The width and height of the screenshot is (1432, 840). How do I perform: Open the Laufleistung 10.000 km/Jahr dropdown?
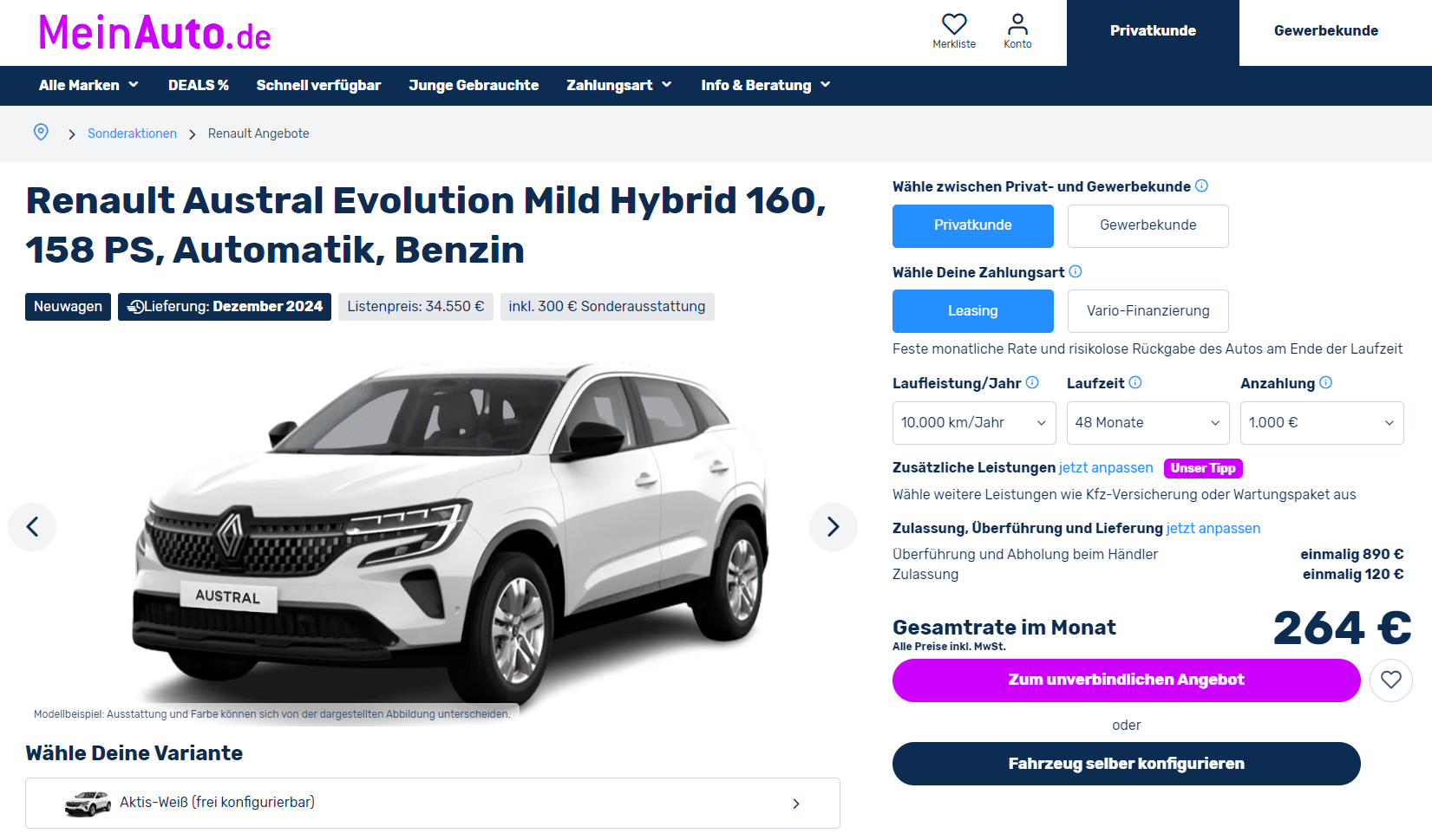pos(974,423)
